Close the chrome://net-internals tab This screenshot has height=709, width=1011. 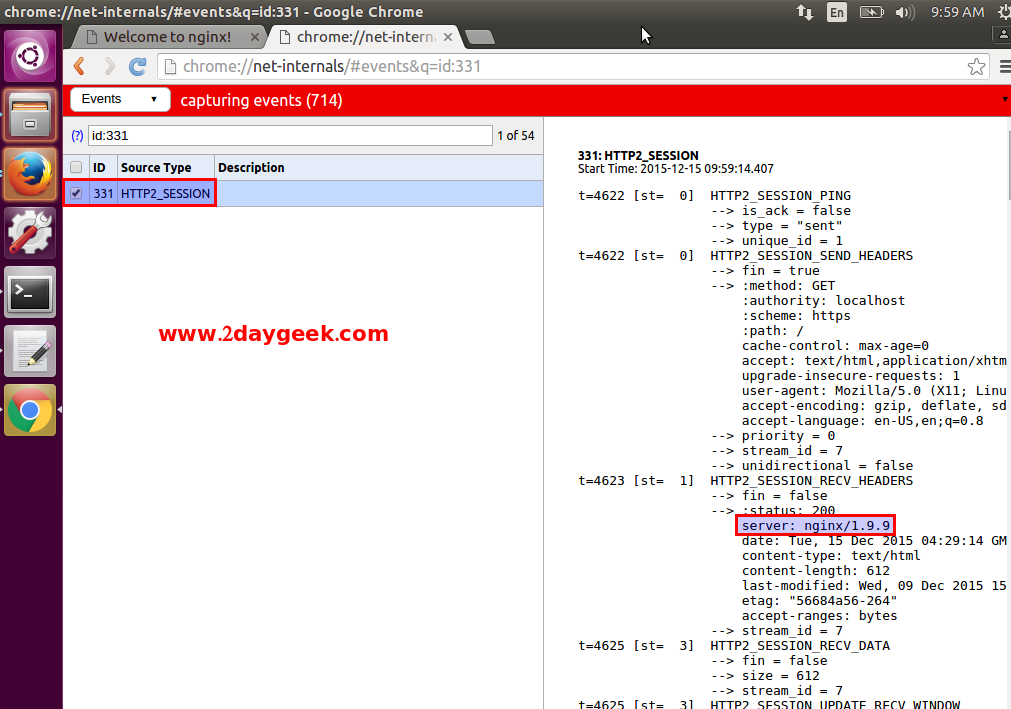point(448,37)
